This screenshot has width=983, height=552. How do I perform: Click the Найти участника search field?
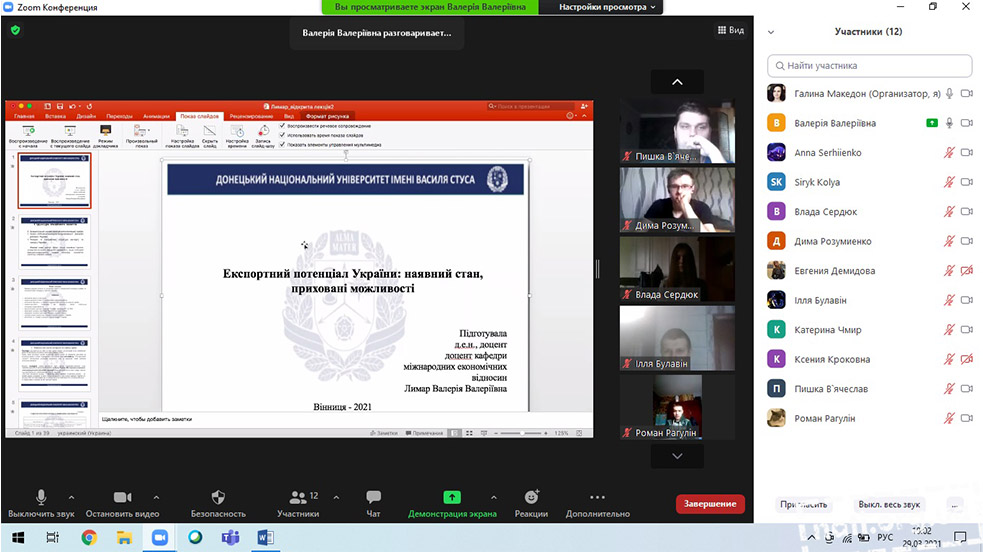point(870,66)
